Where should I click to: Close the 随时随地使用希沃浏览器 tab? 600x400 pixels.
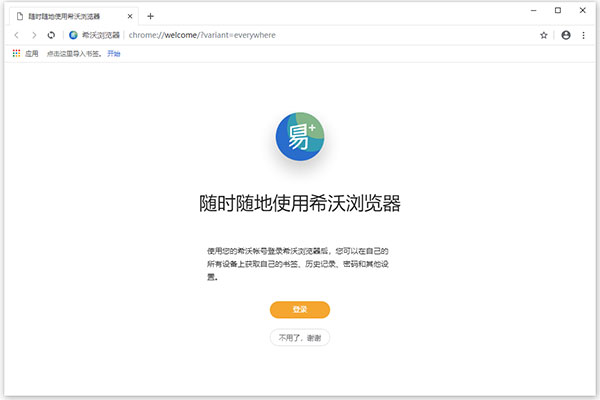click(x=130, y=16)
